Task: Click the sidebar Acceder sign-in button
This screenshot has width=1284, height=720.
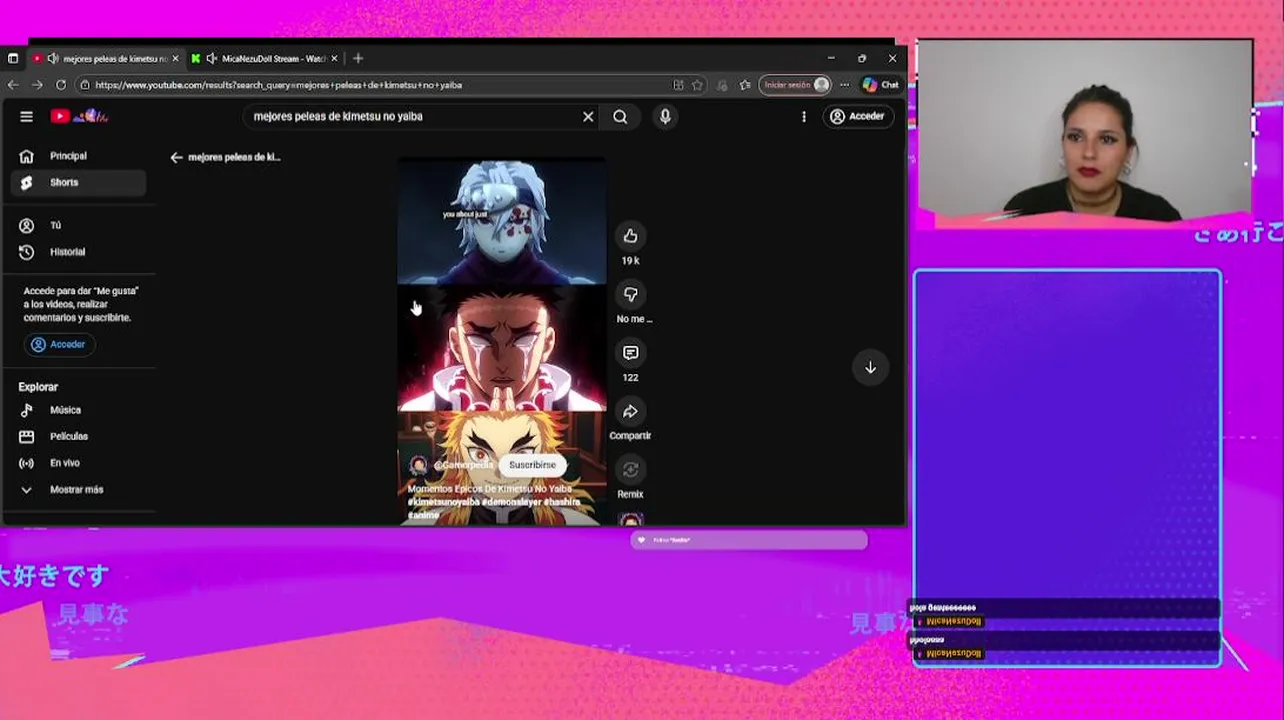Action: (58, 344)
